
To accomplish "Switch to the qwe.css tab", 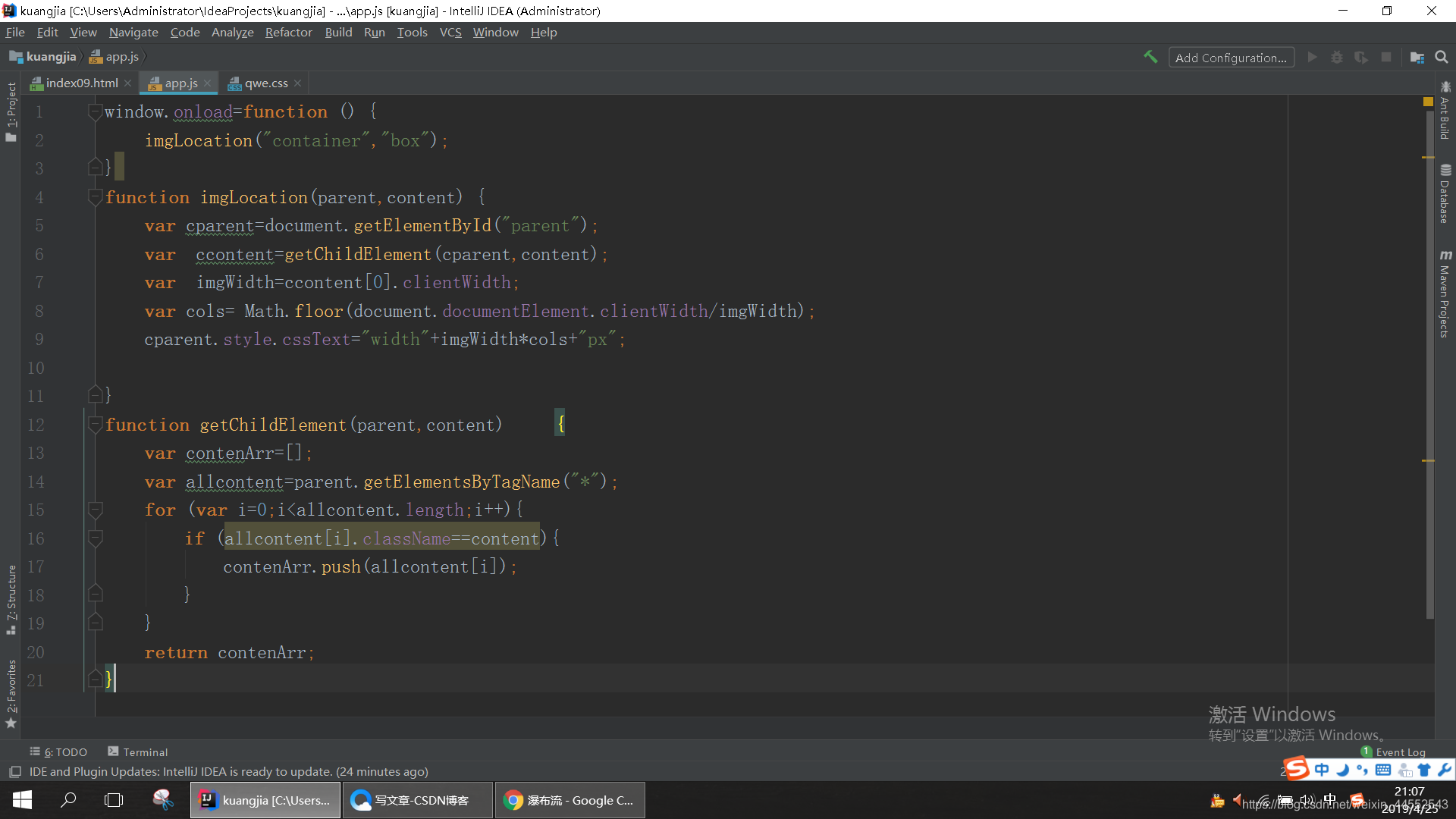I will [x=265, y=83].
